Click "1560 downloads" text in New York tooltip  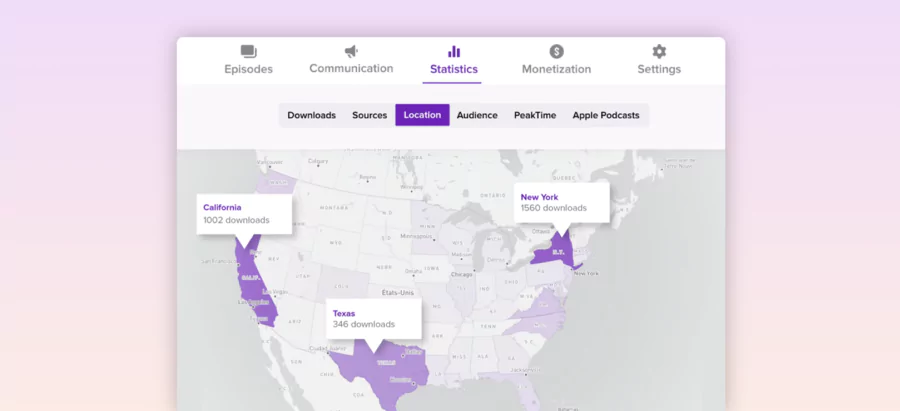pyautogui.click(x=554, y=208)
